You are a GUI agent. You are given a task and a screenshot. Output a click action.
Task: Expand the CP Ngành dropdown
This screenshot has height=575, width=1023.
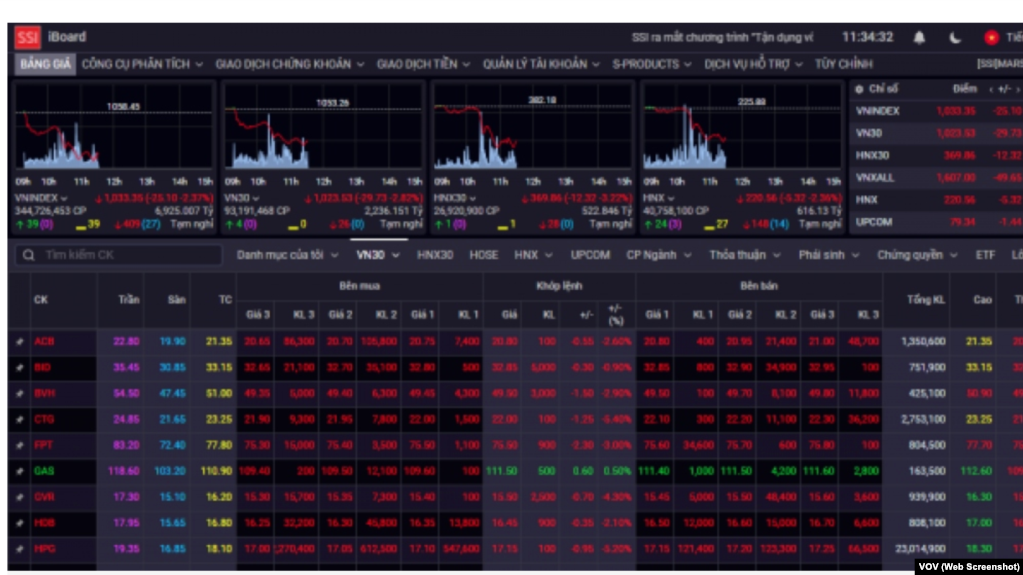[x=658, y=255]
